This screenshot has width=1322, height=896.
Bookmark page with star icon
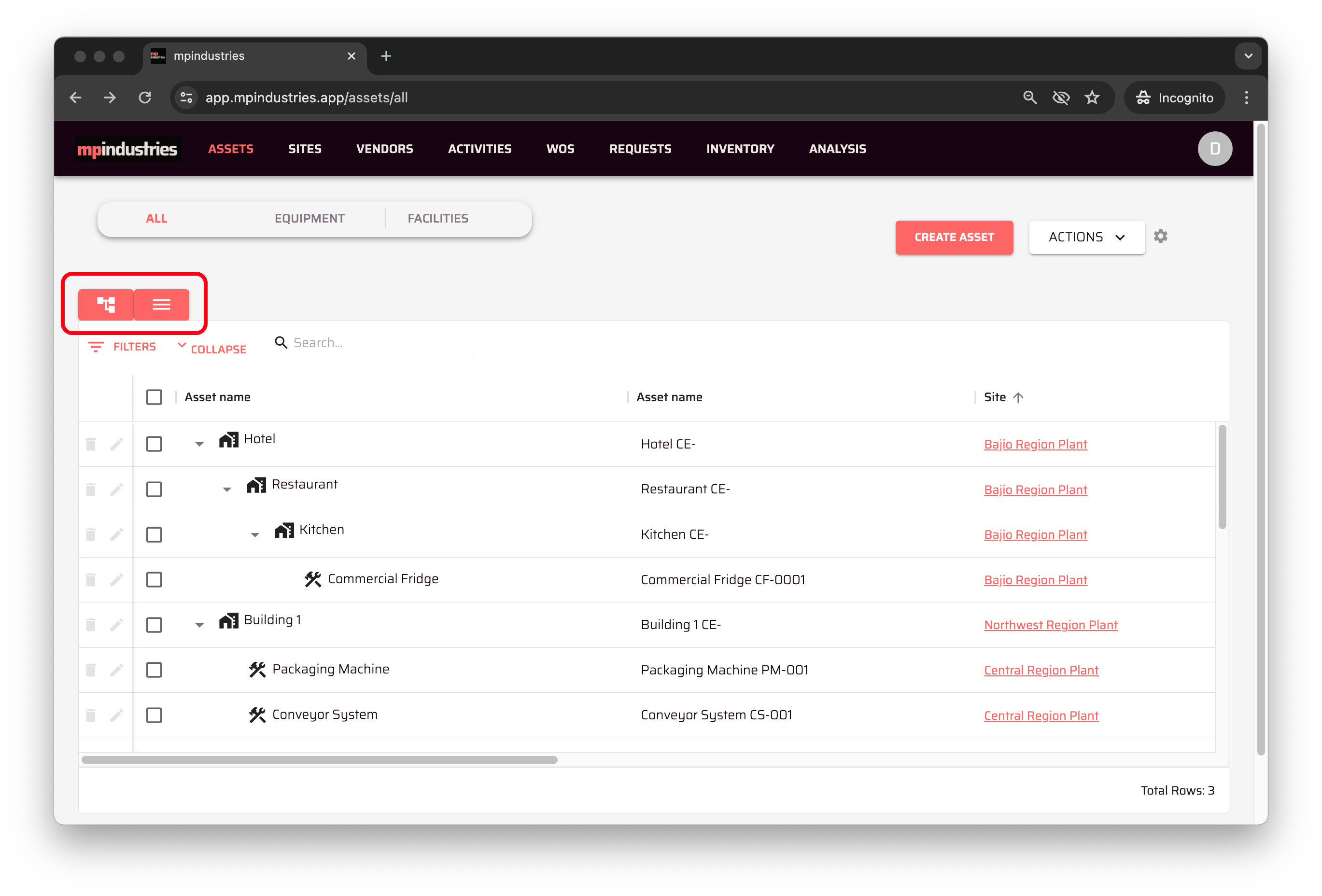(x=1092, y=98)
